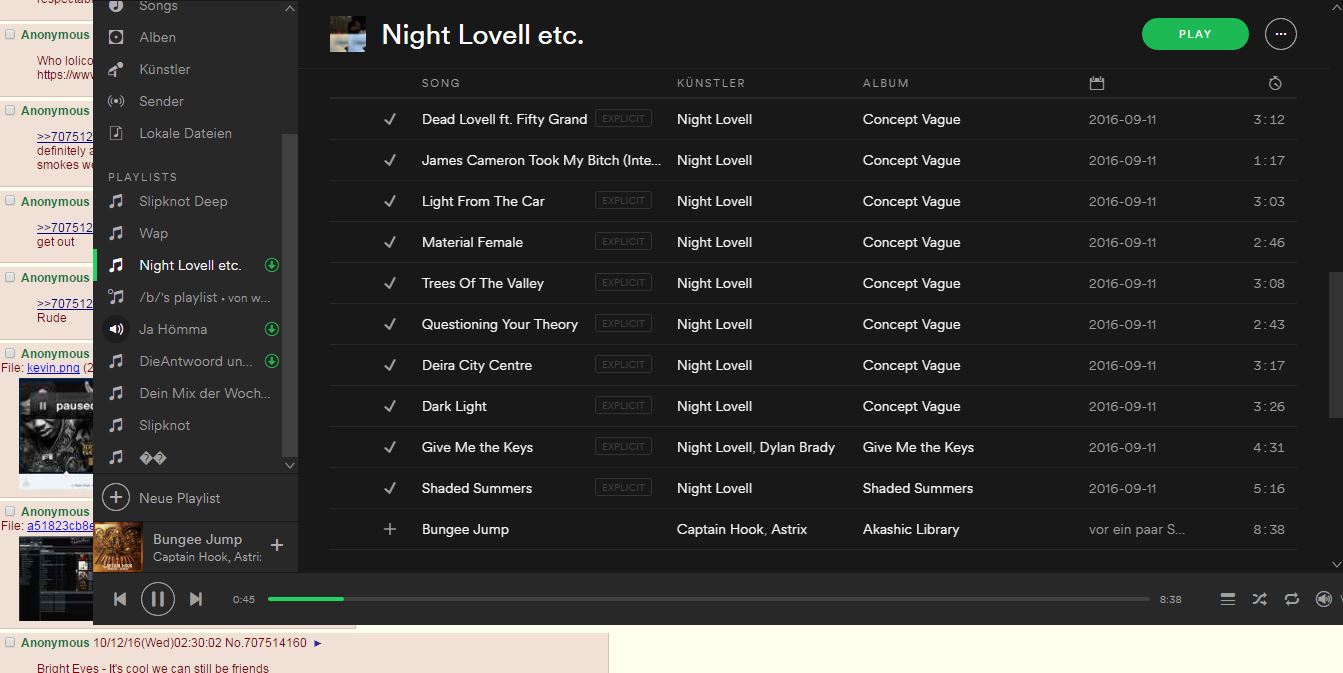Click the now playing Bungee Jump album art
1343x673 pixels.
click(118, 547)
